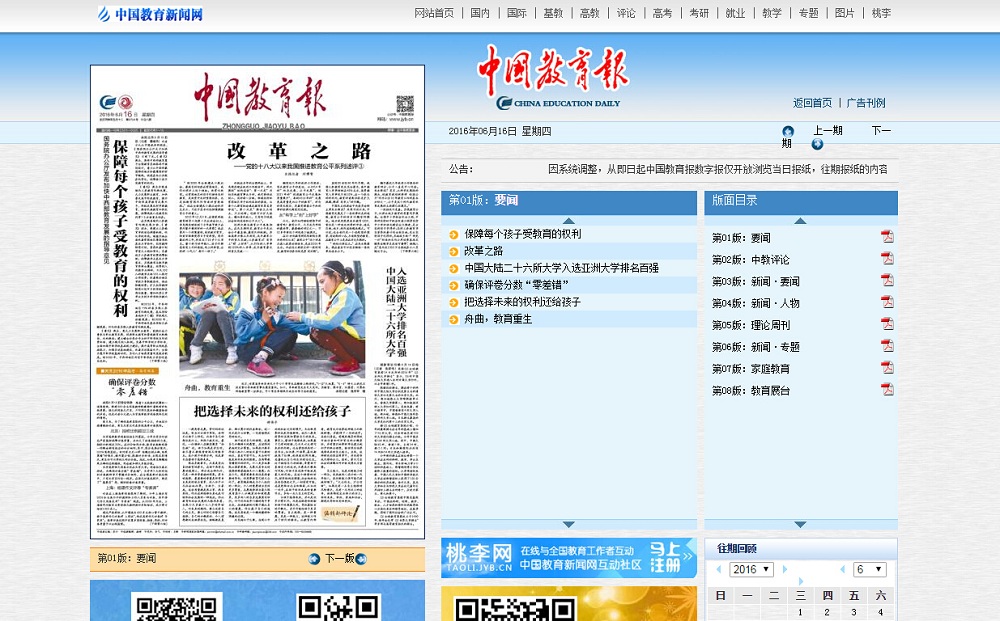Select day 2 in calendar

tap(827, 612)
